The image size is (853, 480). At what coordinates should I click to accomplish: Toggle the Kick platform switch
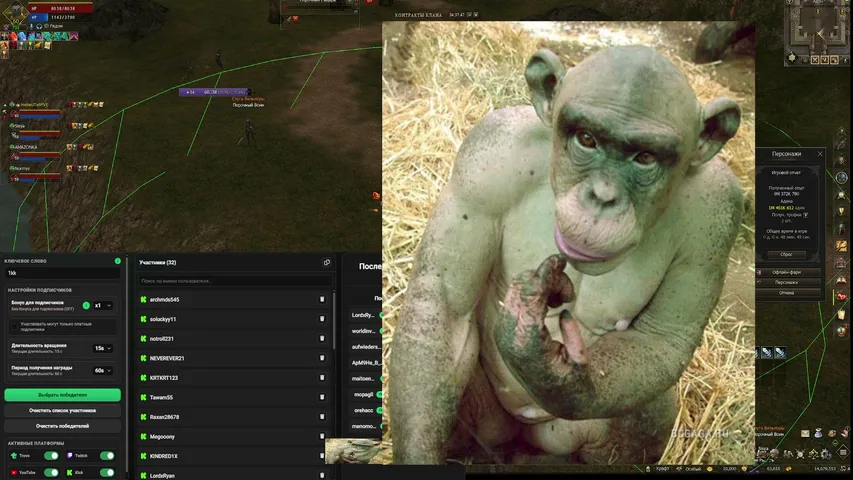tap(107, 472)
